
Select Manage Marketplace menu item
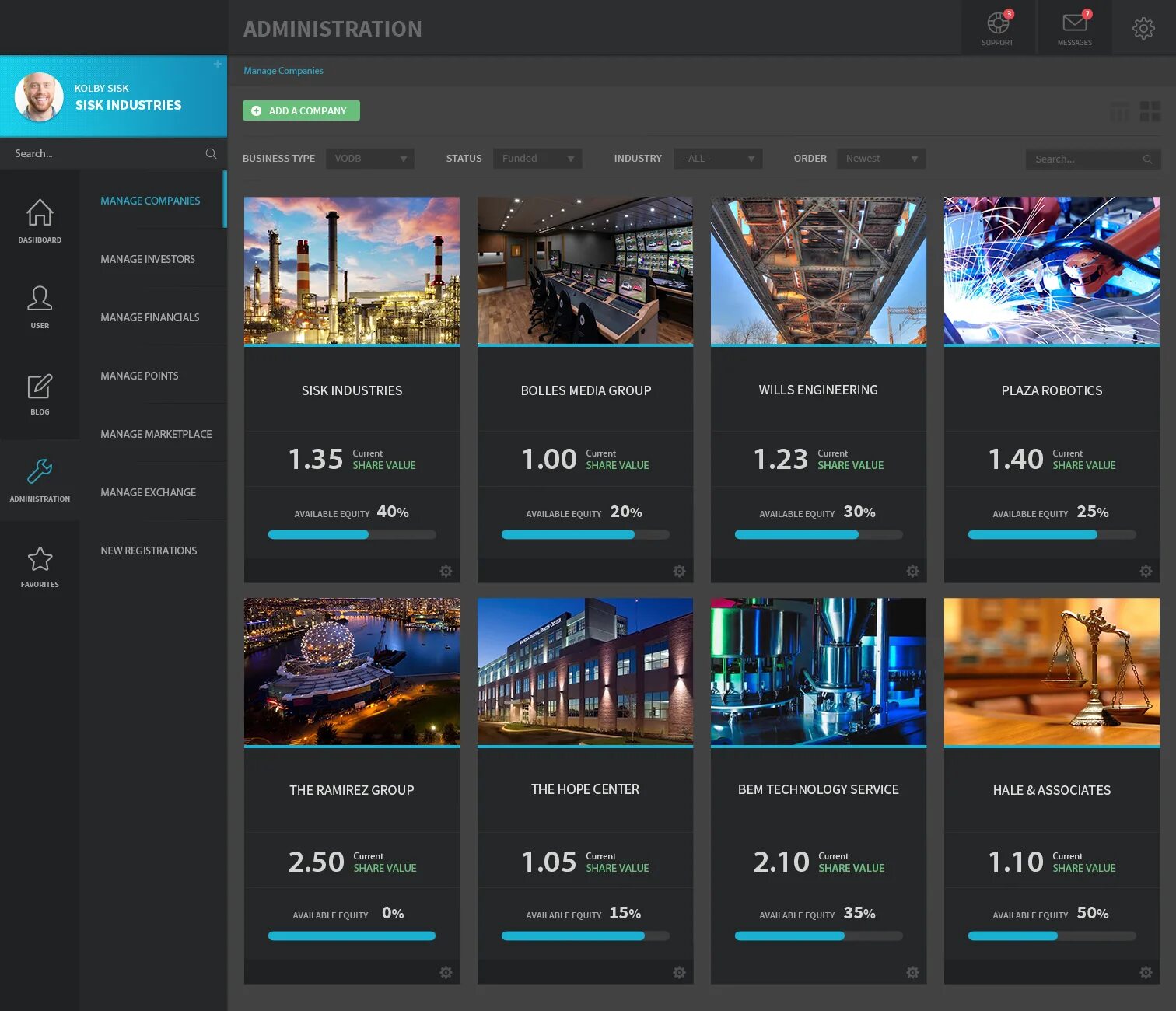click(x=156, y=434)
